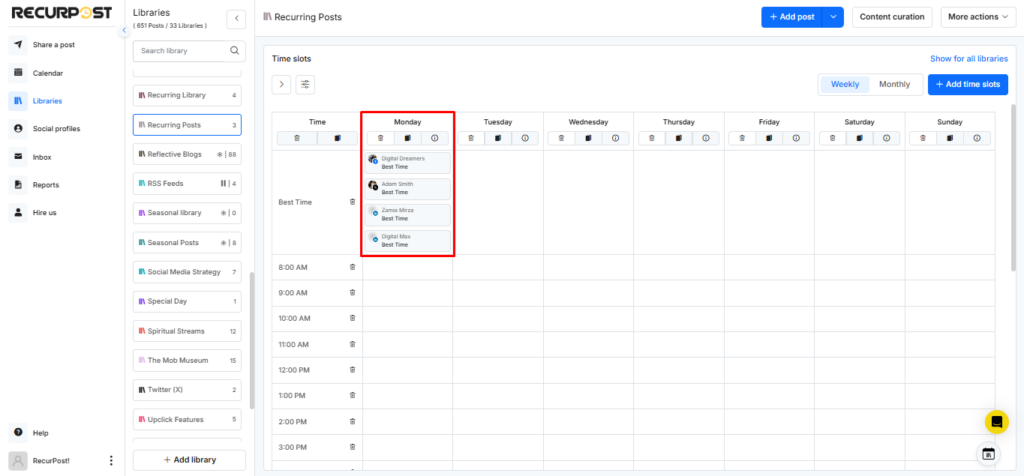Screen dimensions: 1024x476
Task: Select the Spiritual Streams library
Action: pyautogui.click(x=187, y=331)
